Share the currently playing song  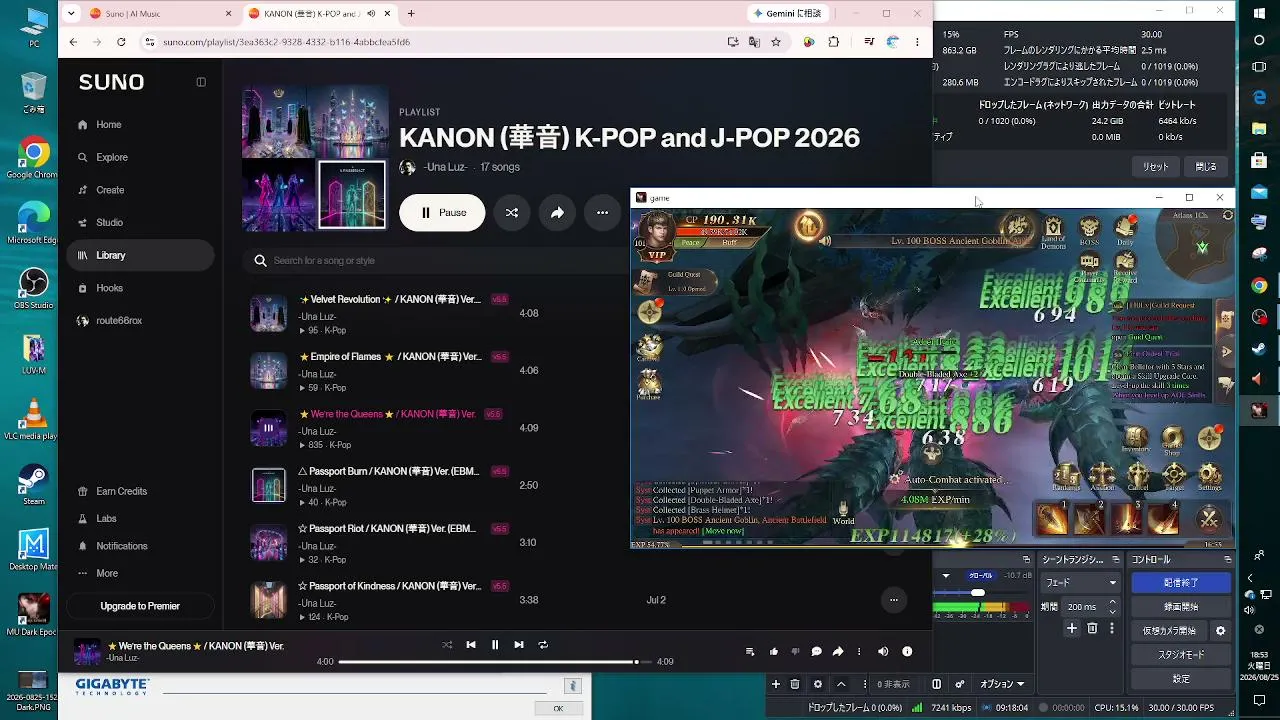pyautogui.click(x=838, y=652)
